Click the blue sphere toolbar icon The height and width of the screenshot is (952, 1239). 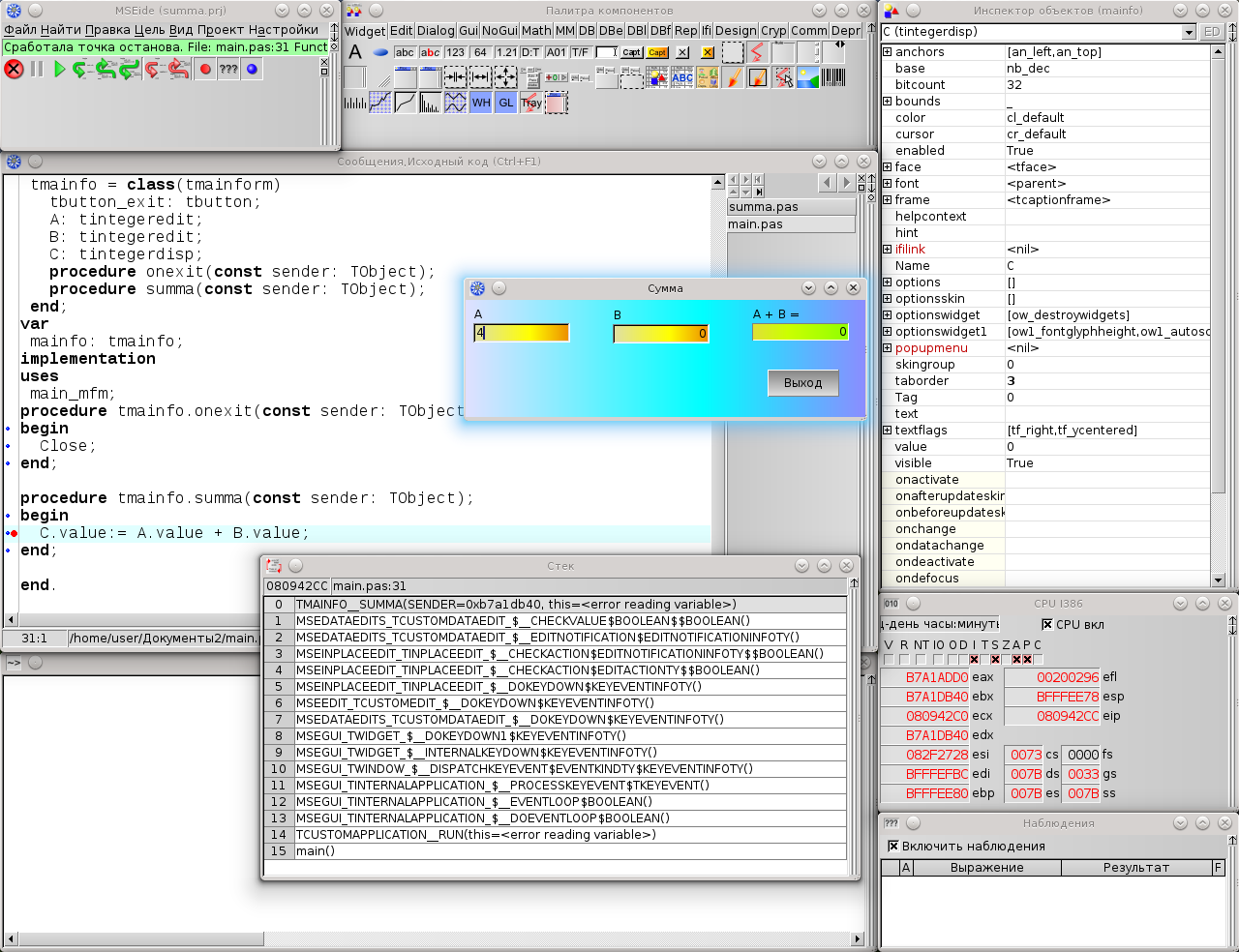(252, 69)
